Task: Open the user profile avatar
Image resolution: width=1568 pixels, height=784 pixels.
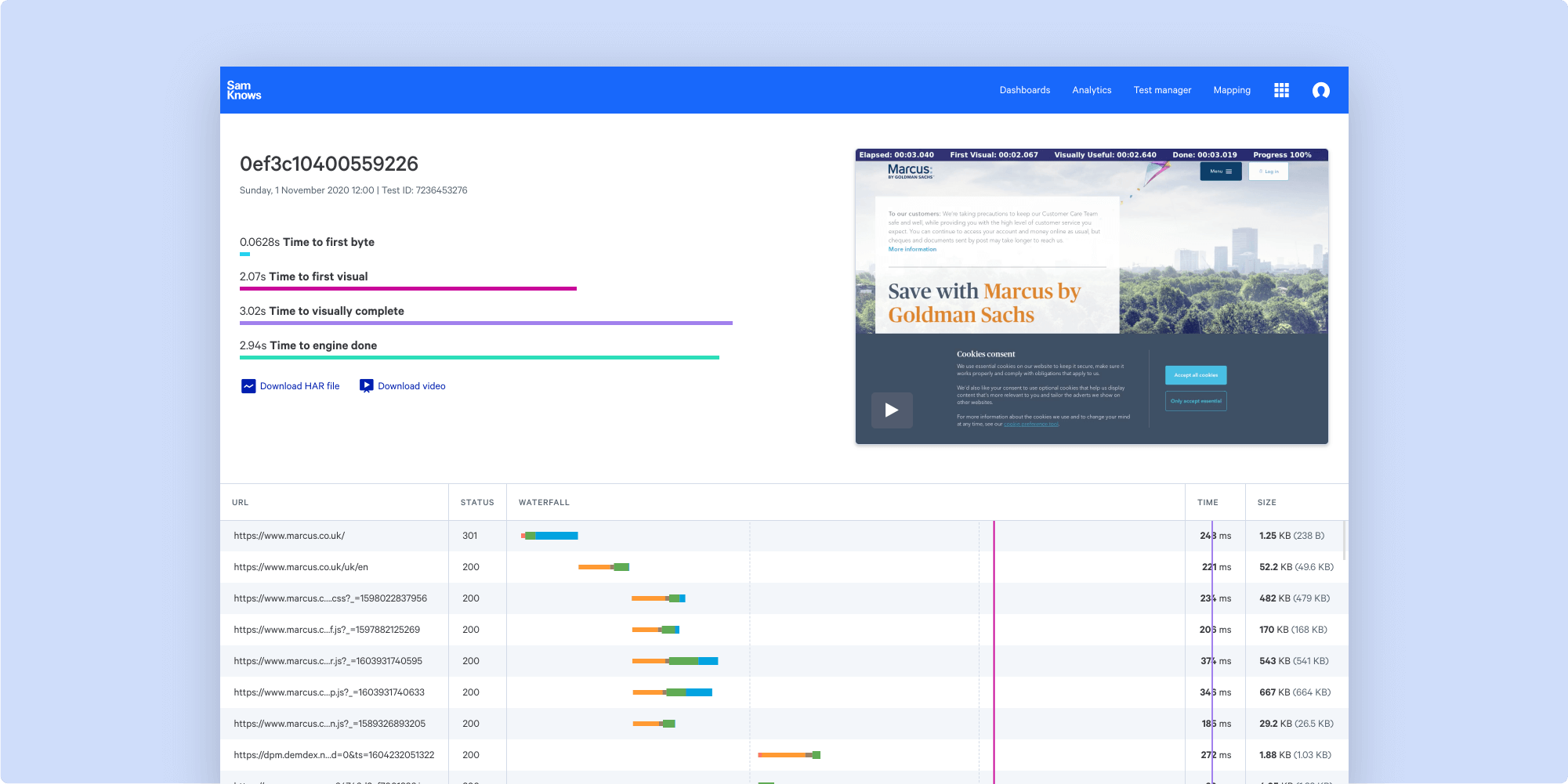Action: (x=1320, y=90)
